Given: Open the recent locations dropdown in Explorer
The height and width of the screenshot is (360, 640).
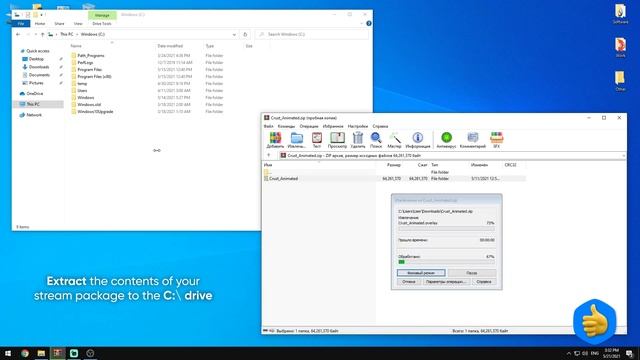Looking at the screenshot, I should point(35,34).
